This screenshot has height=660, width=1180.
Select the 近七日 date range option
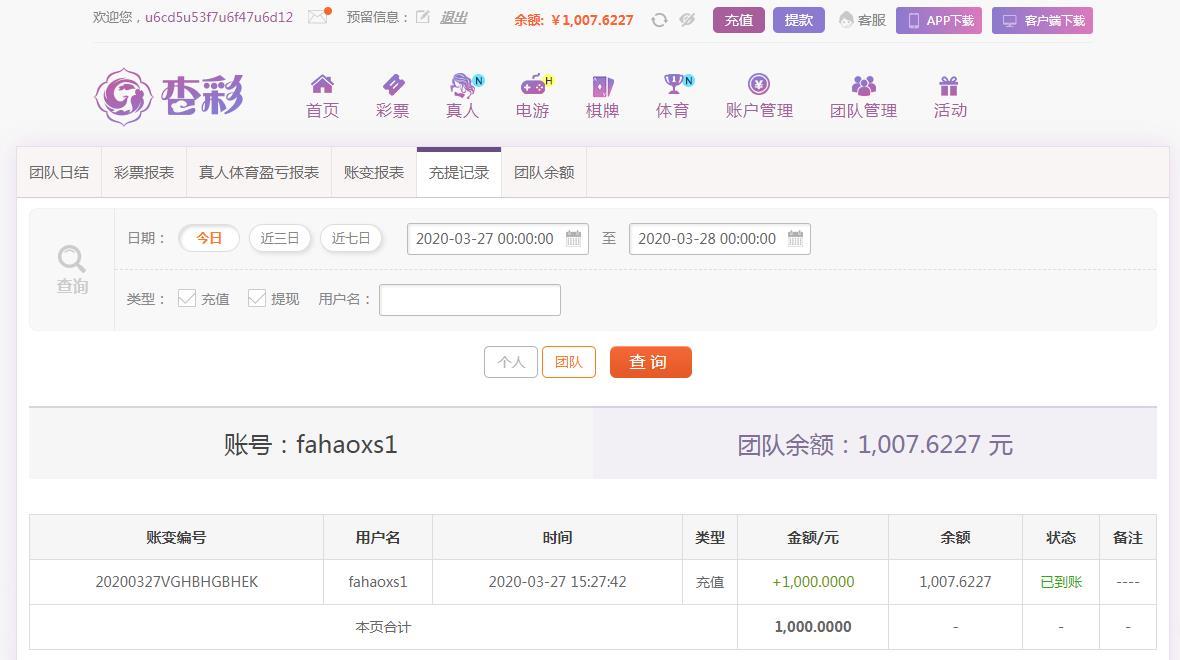click(351, 238)
